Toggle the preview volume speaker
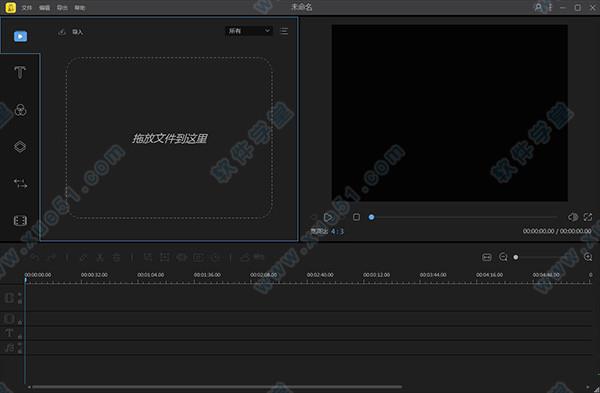600x393 pixels. point(573,217)
